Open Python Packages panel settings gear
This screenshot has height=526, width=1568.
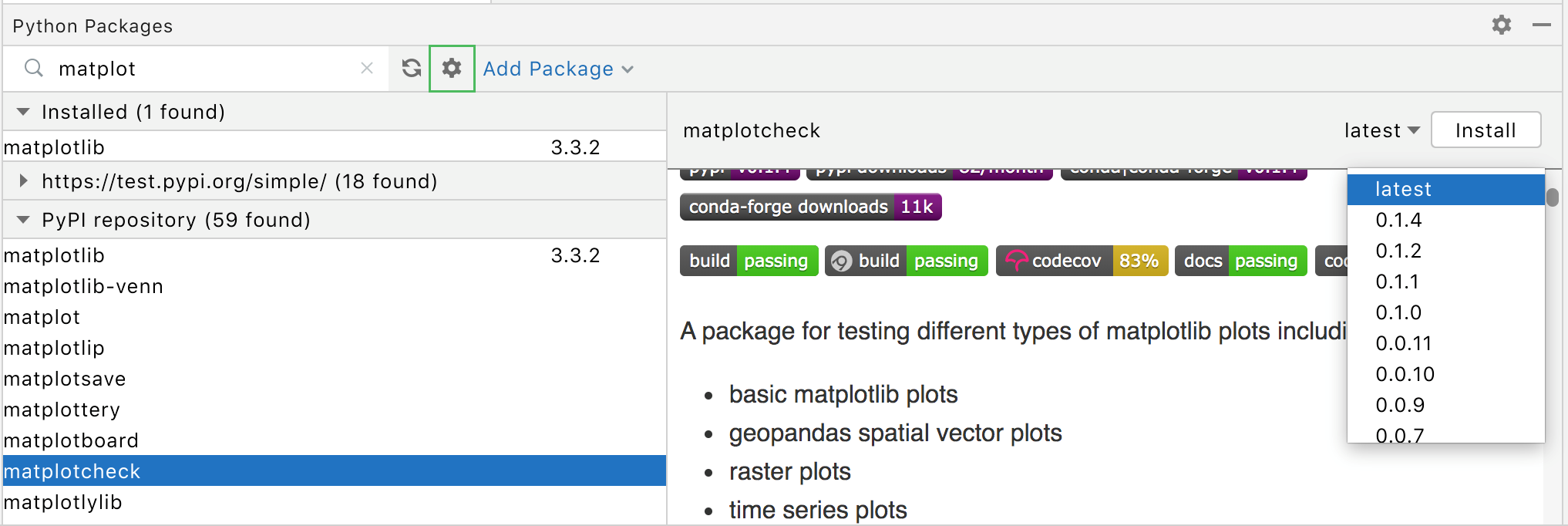click(x=1501, y=25)
